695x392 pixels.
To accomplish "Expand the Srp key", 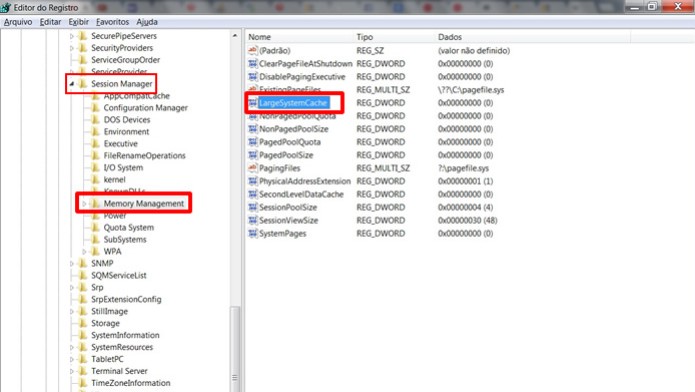I will (72, 287).
